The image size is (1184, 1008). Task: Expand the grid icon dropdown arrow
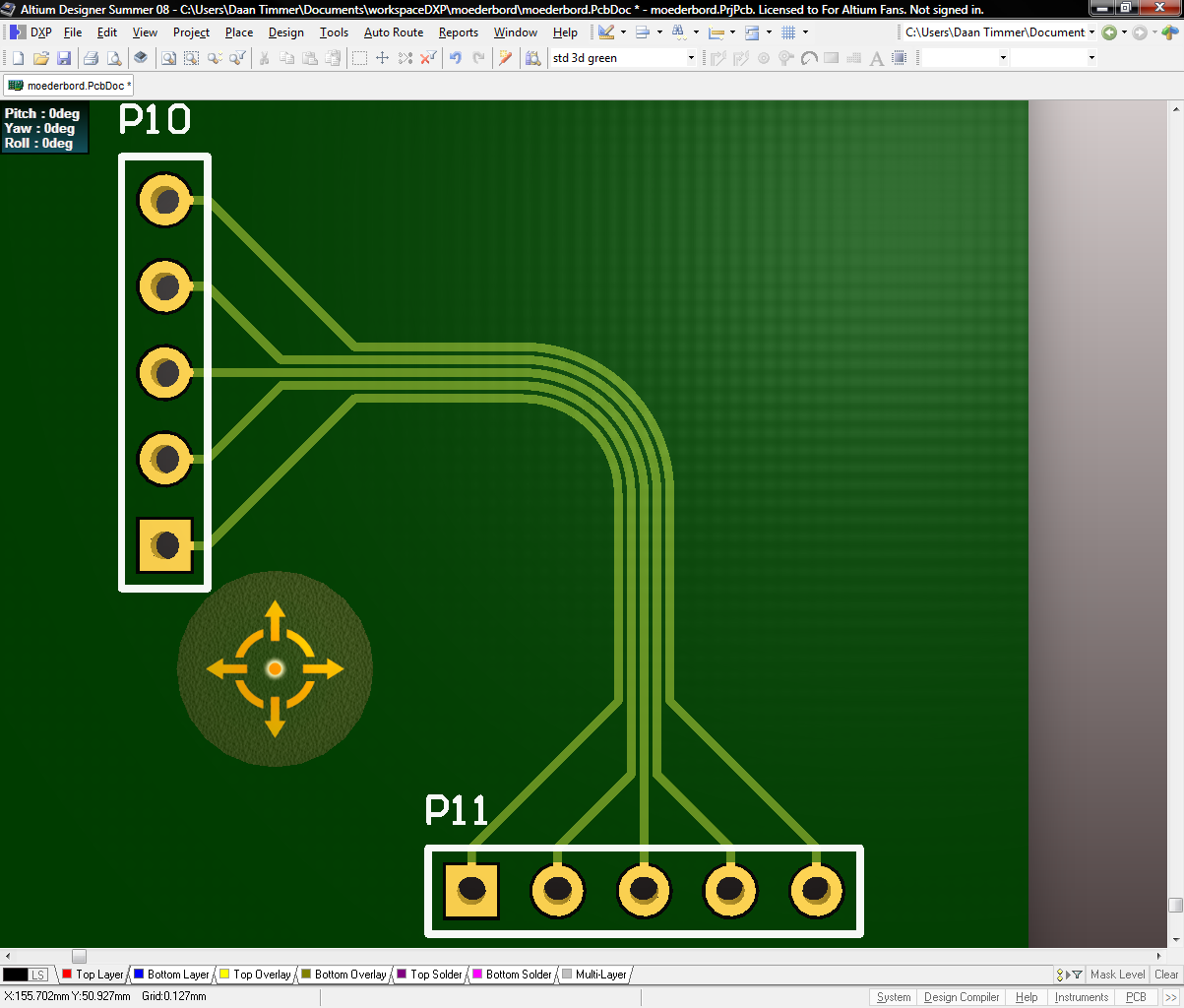(x=805, y=32)
